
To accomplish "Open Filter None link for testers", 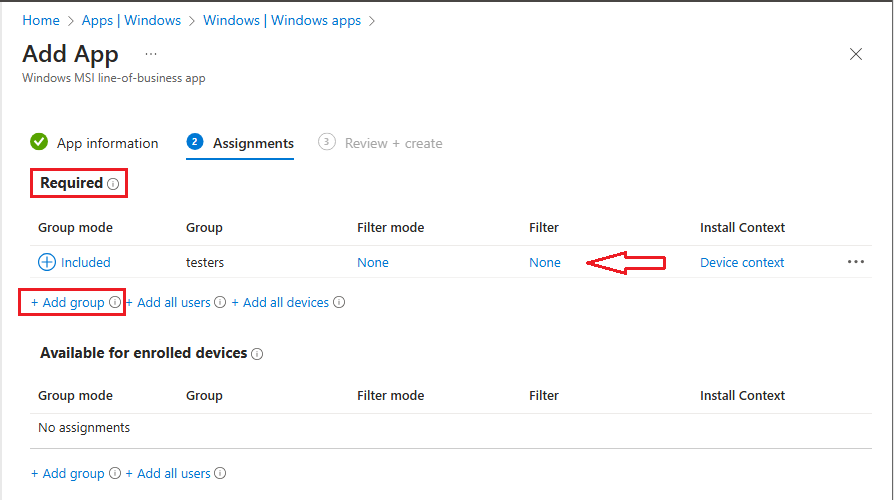I will (x=544, y=262).
